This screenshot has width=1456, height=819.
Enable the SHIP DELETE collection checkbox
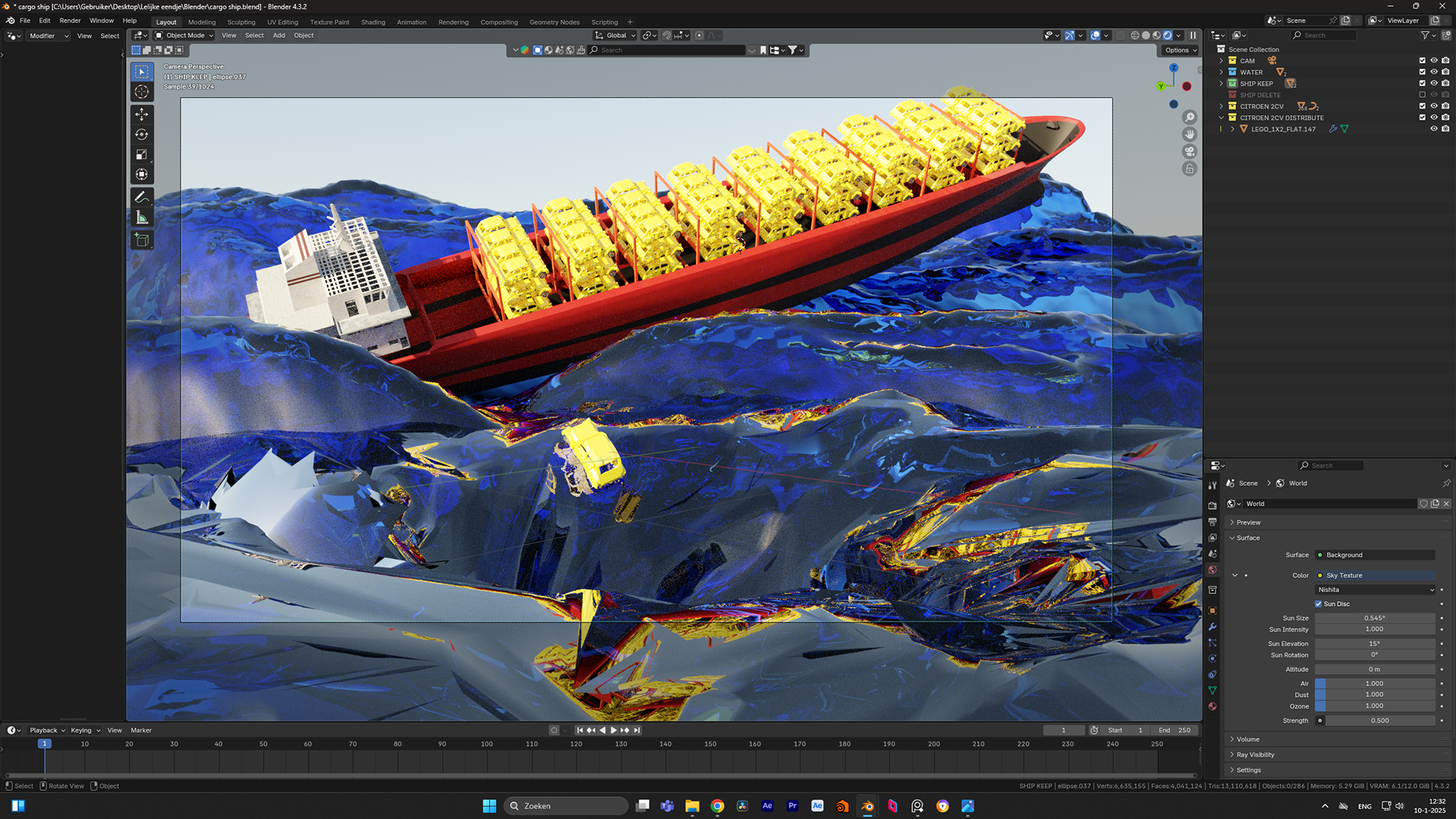1422,95
